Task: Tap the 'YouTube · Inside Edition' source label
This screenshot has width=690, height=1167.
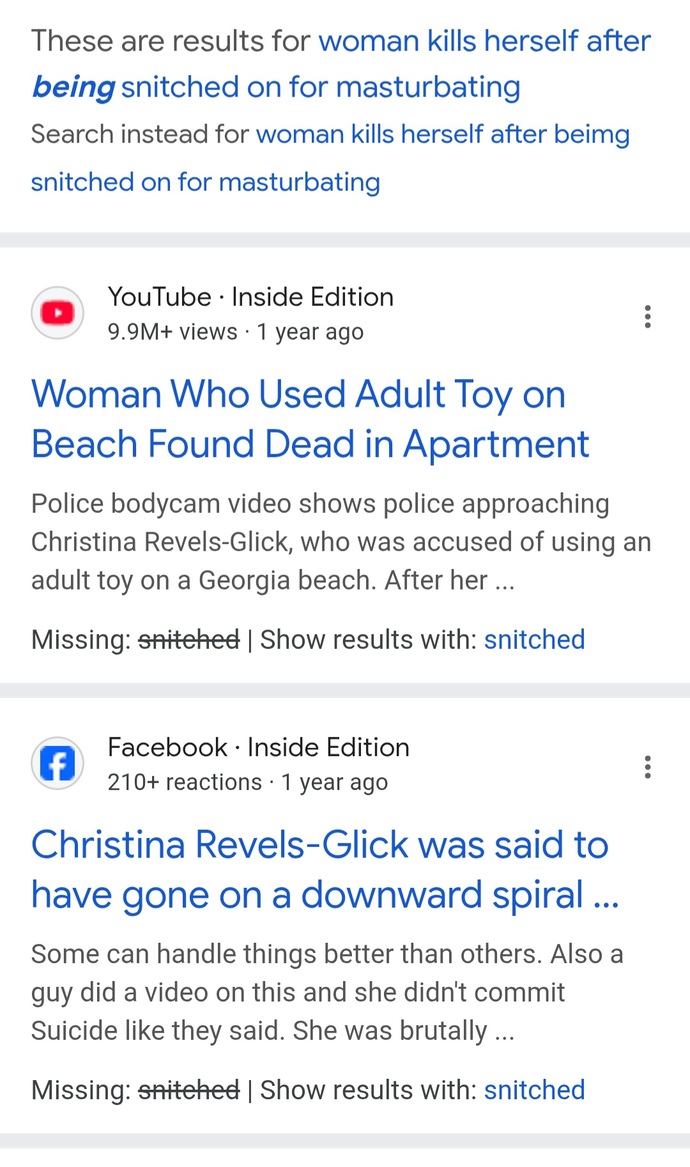Action: coord(250,297)
